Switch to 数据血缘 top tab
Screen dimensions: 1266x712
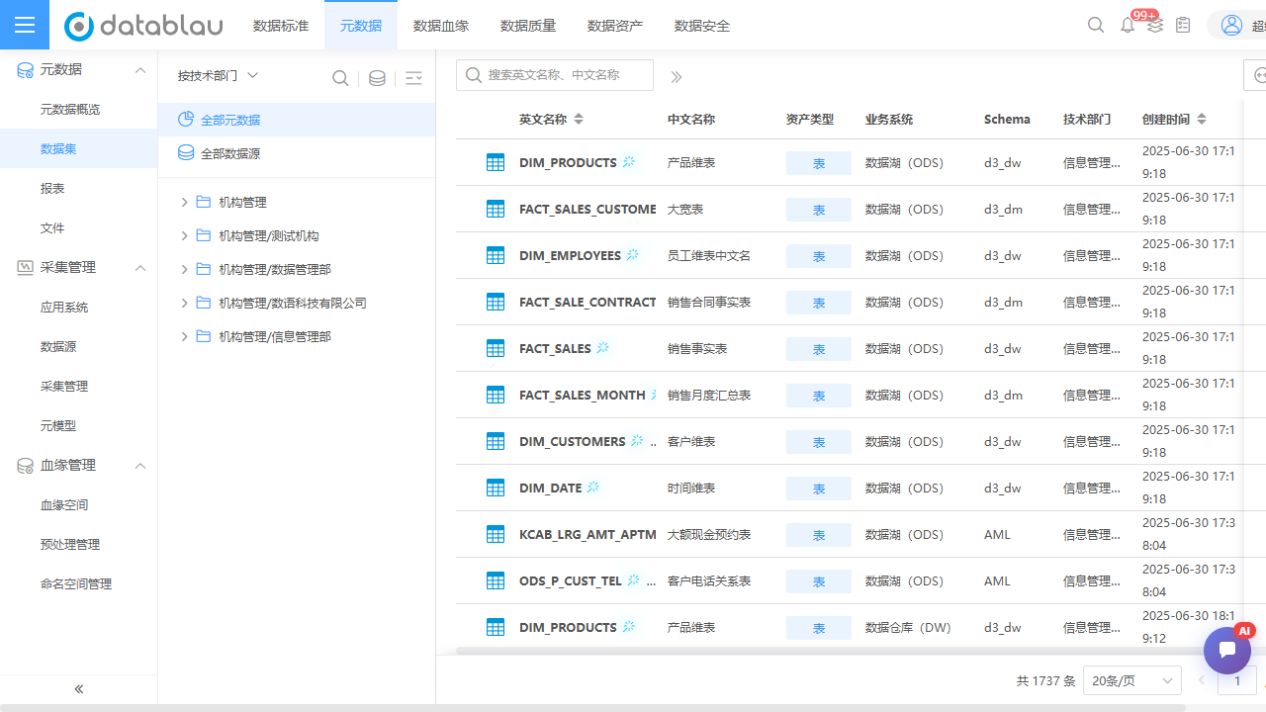(x=441, y=26)
